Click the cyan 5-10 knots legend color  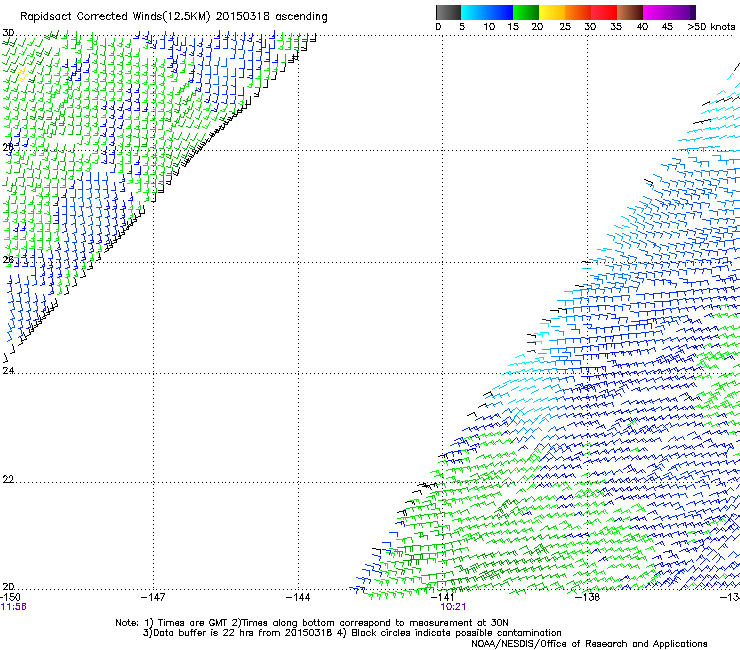click(474, 12)
